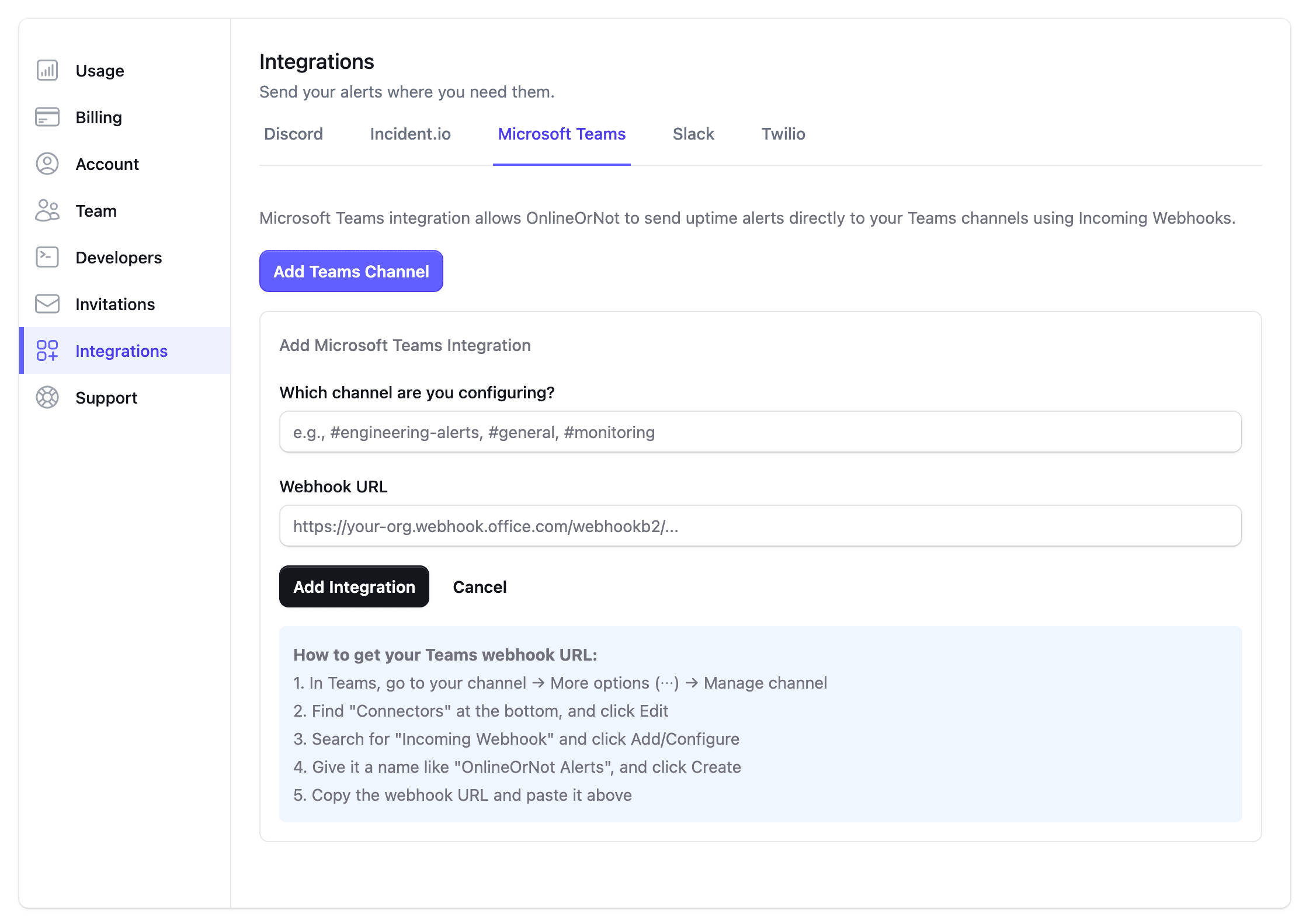Switch to the Twilio tab
1313x924 pixels.
click(783, 134)
